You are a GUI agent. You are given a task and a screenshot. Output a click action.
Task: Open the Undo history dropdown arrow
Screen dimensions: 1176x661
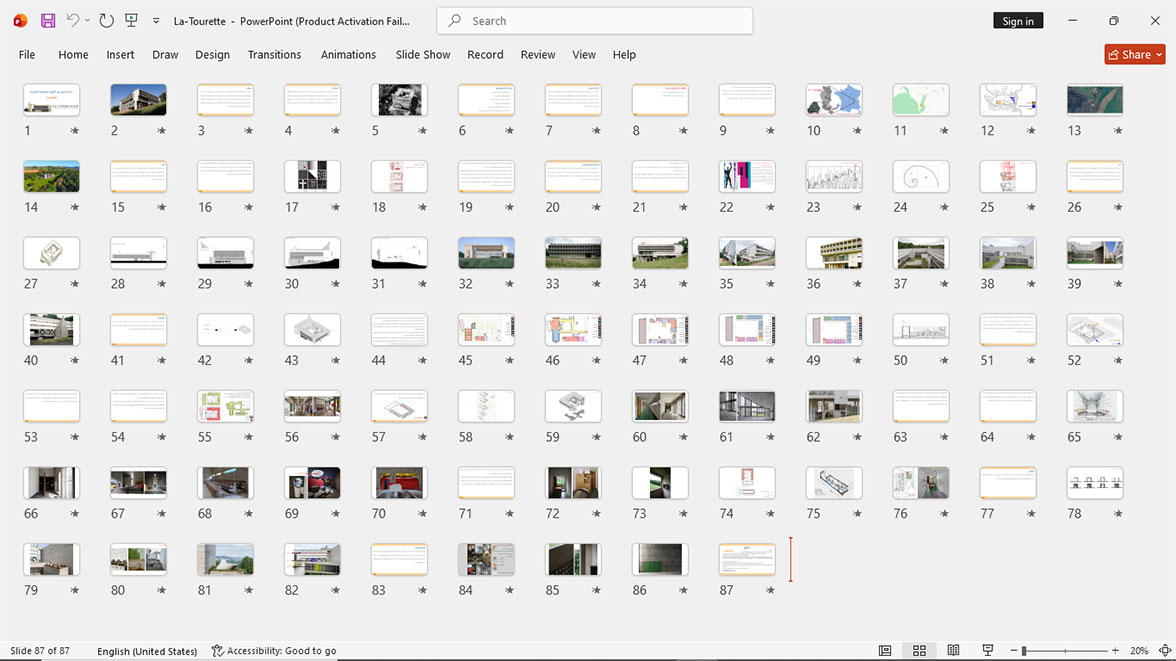coord(87,21)
